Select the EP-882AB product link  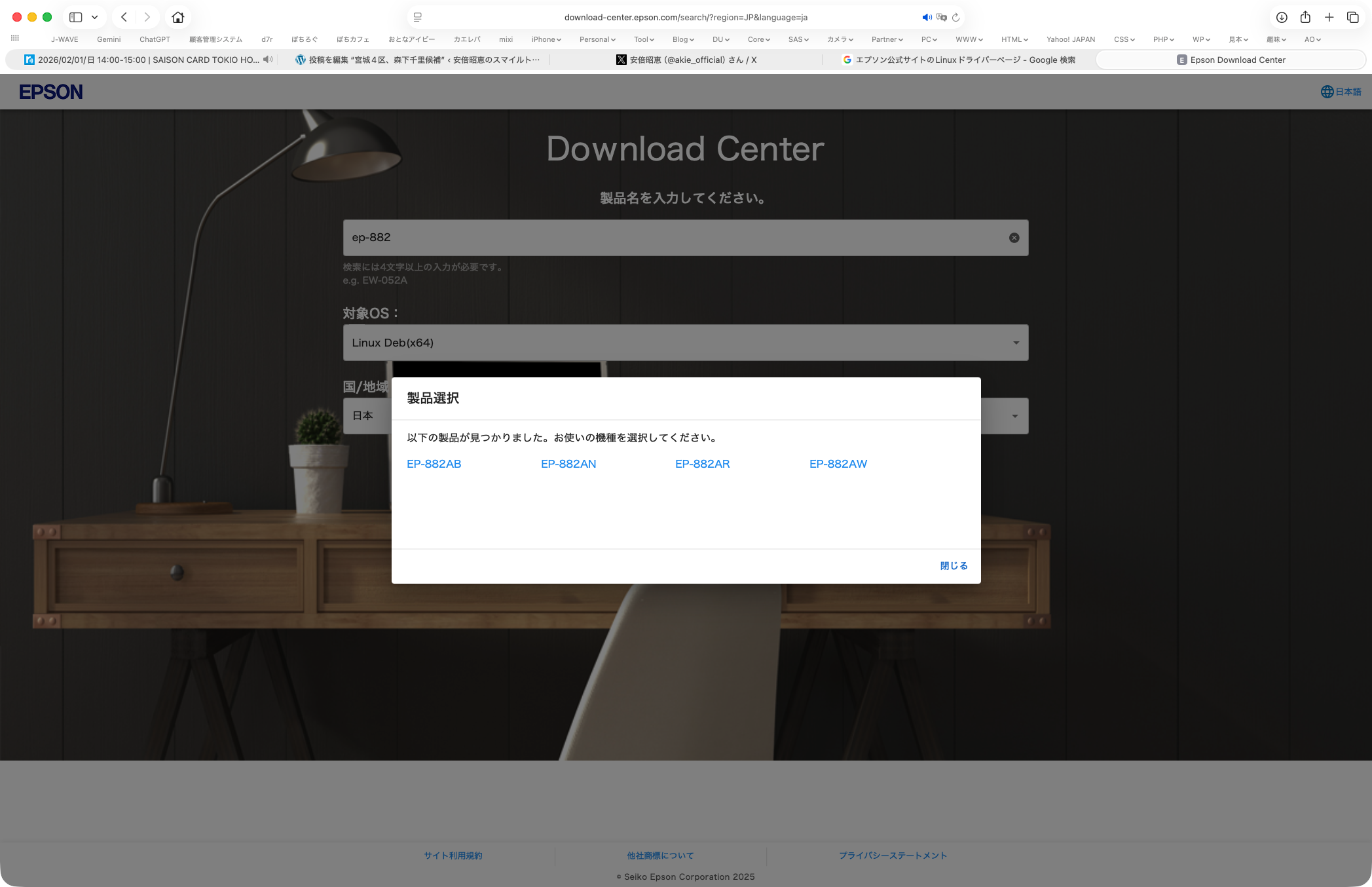(x=434, y=464)
